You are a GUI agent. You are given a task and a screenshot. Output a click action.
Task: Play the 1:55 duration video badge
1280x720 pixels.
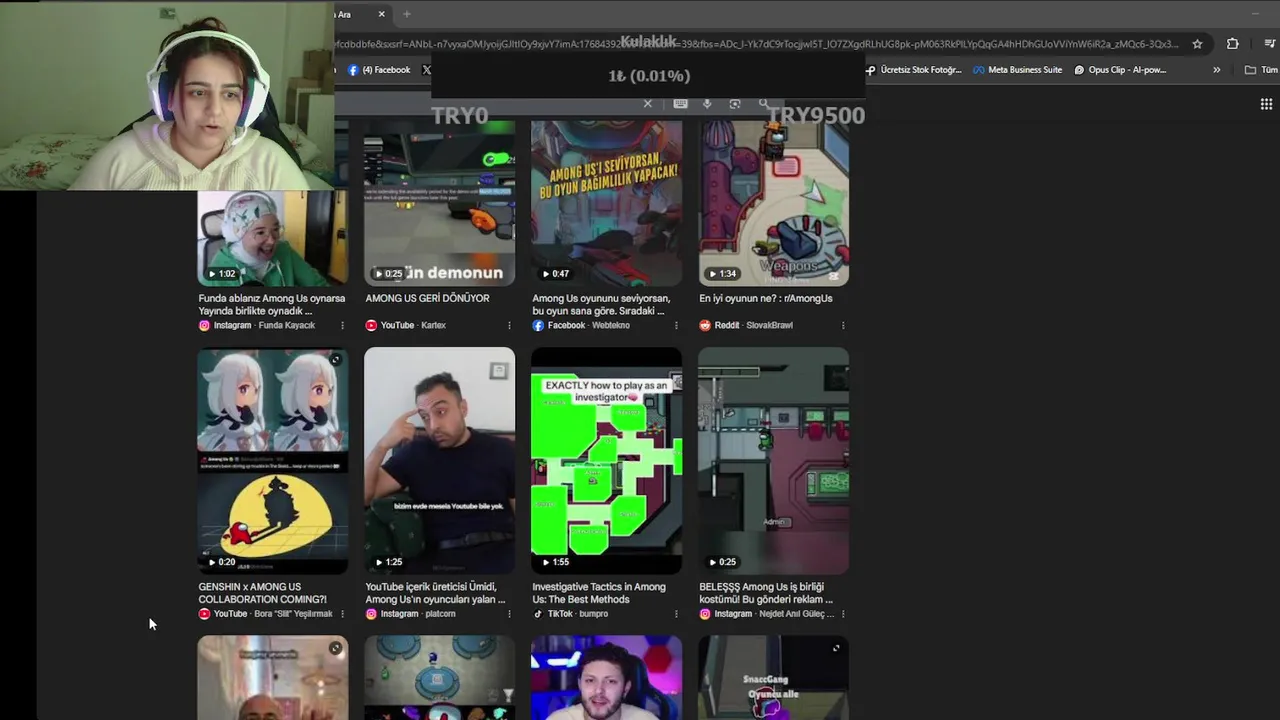point(555,562)
